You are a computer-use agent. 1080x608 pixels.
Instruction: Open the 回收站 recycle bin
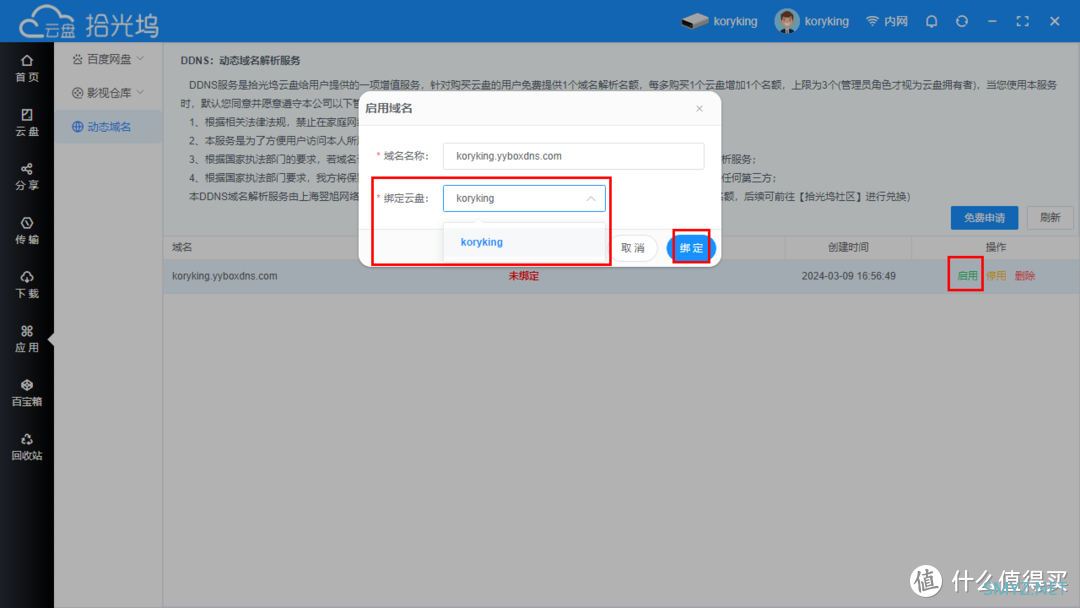pyautogui.click(x=26, y=447)
